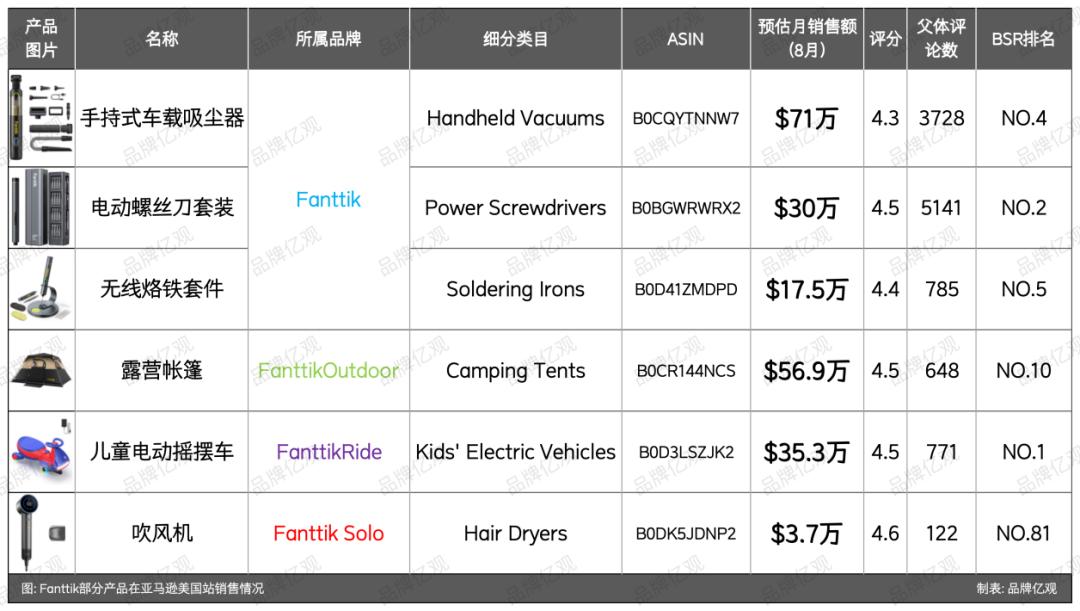
Task: Click the BSR排名 column header
Action: (1023, 39)
